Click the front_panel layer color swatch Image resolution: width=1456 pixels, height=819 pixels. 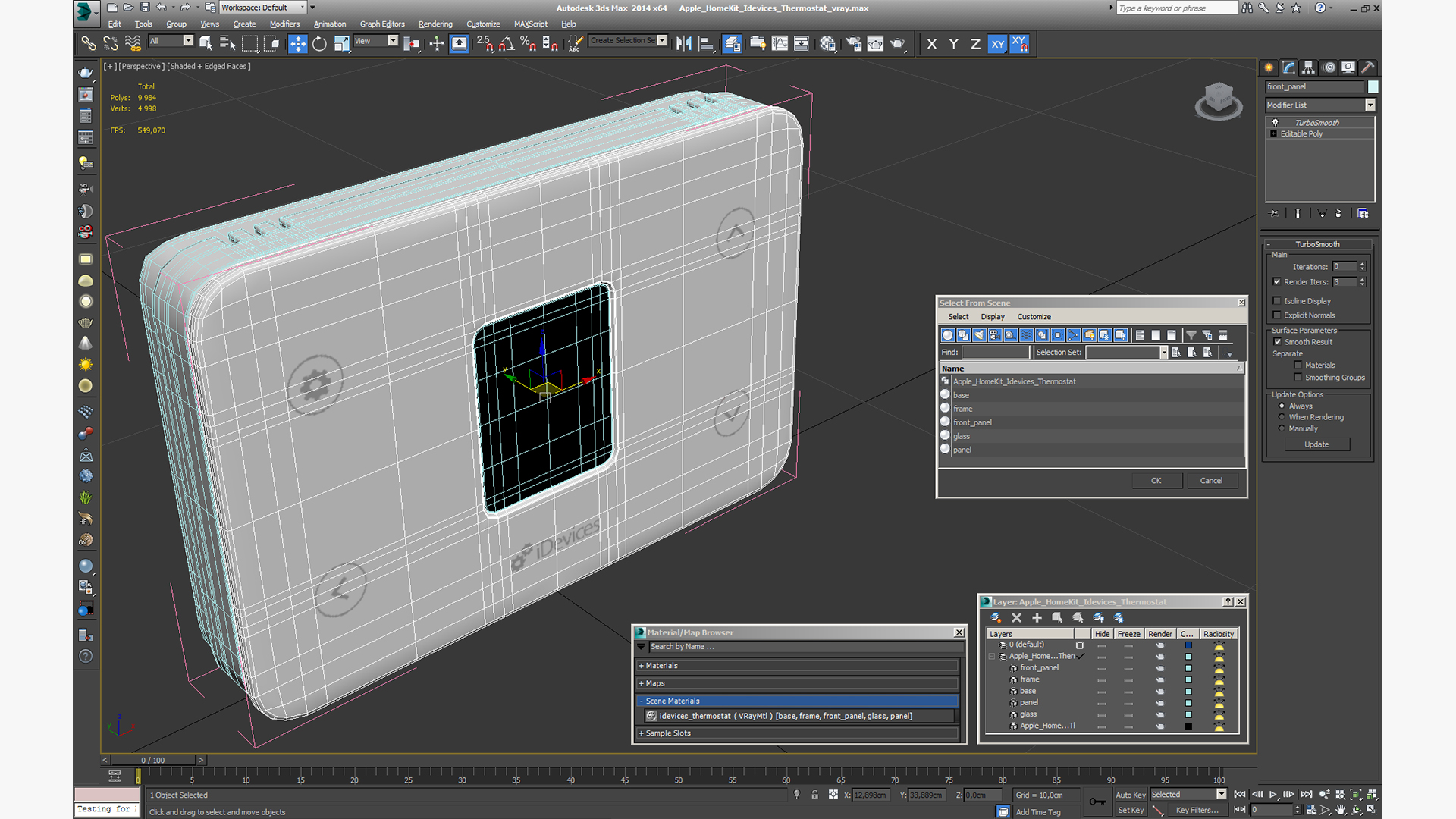(x=1188, y=669)
